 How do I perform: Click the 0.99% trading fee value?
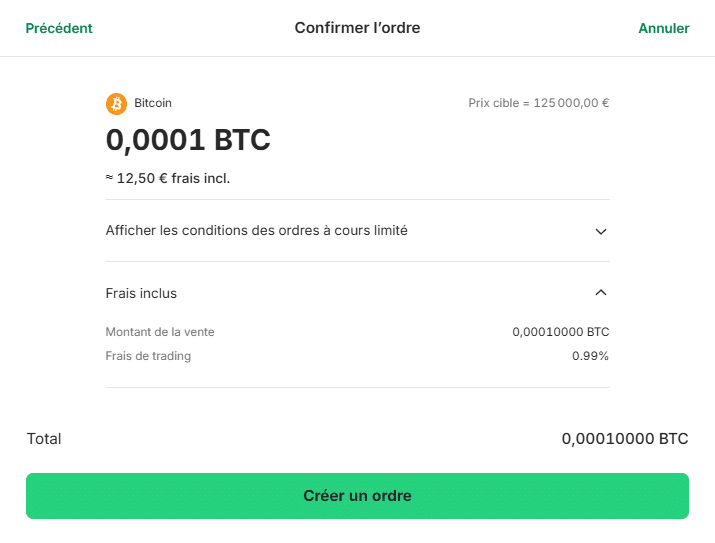(x=590, y=356)
